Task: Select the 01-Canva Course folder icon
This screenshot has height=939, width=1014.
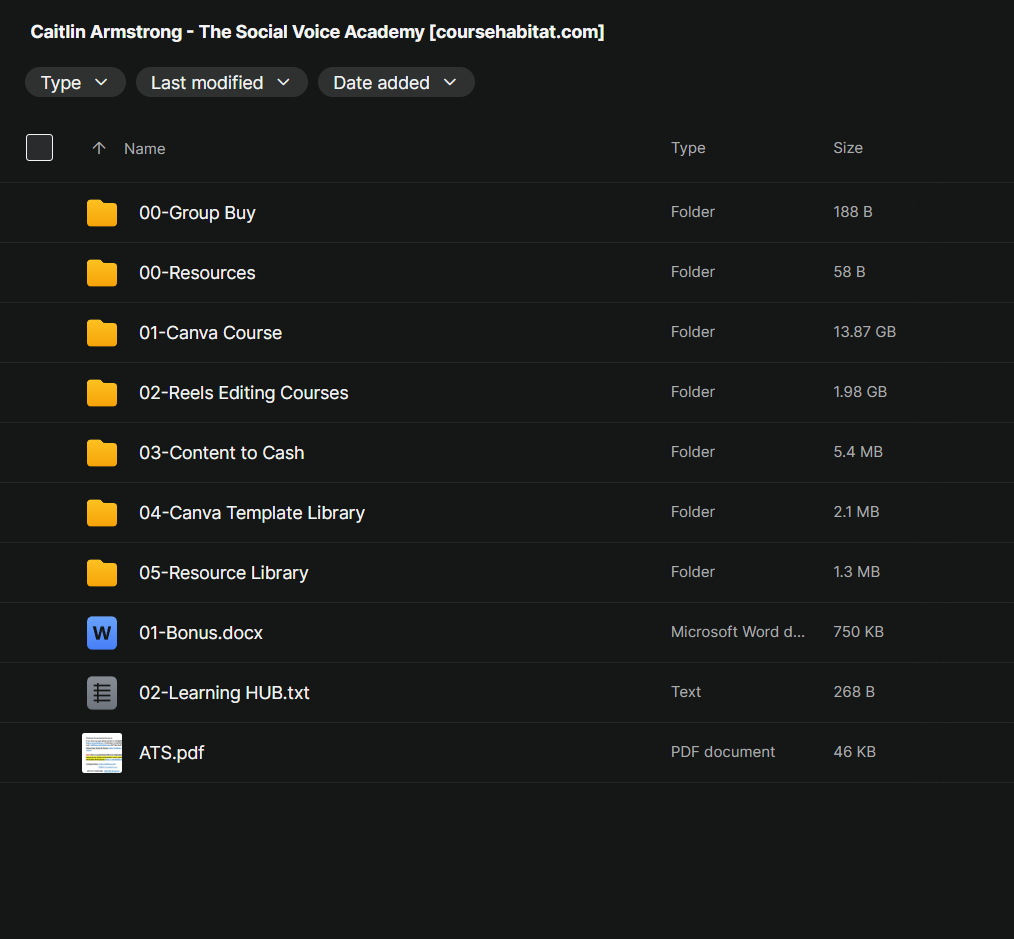Action: pyautogui.click(x=102, y=333)
